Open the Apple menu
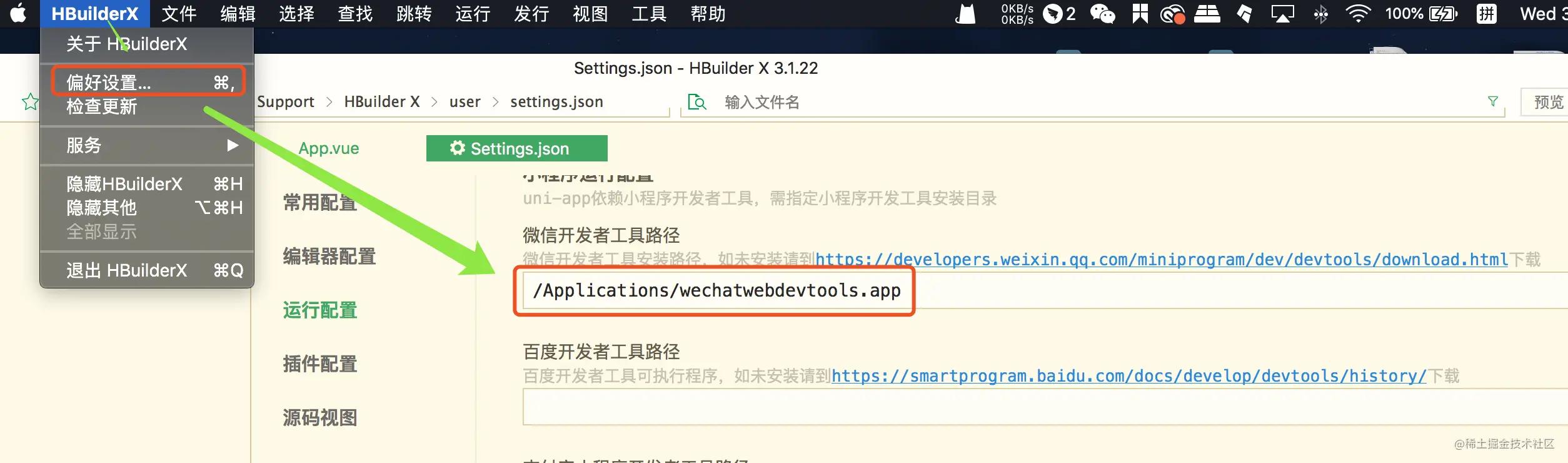Viewport: 1568px width, 463px height. click(18, 13)
